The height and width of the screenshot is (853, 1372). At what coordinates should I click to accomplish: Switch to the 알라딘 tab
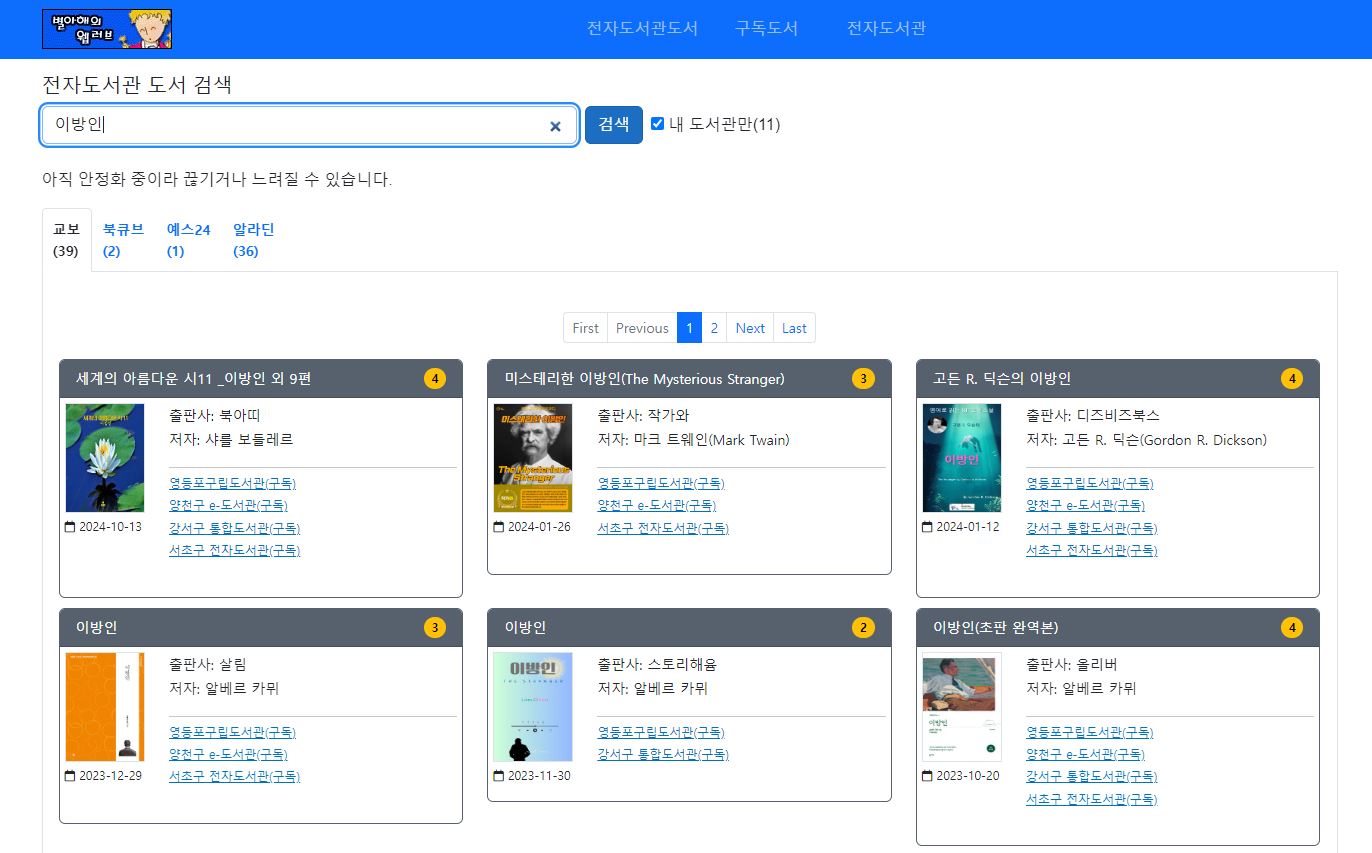(x=253, y=240)
